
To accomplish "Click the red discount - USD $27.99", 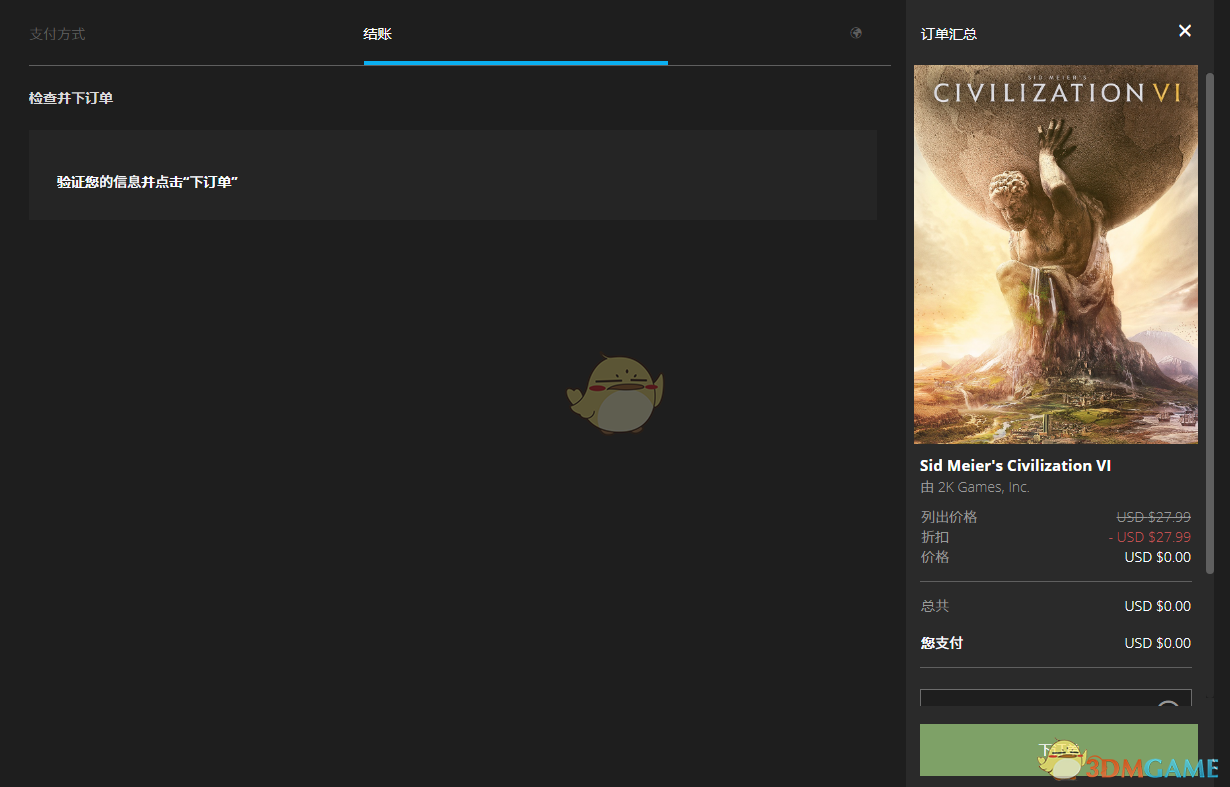I will [x=1149, y=537].
